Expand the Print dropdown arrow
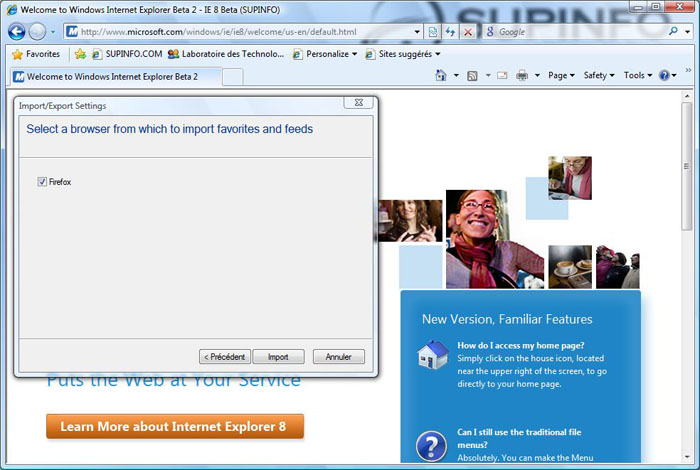Screen dimensions: 700x470 (538, 75)
